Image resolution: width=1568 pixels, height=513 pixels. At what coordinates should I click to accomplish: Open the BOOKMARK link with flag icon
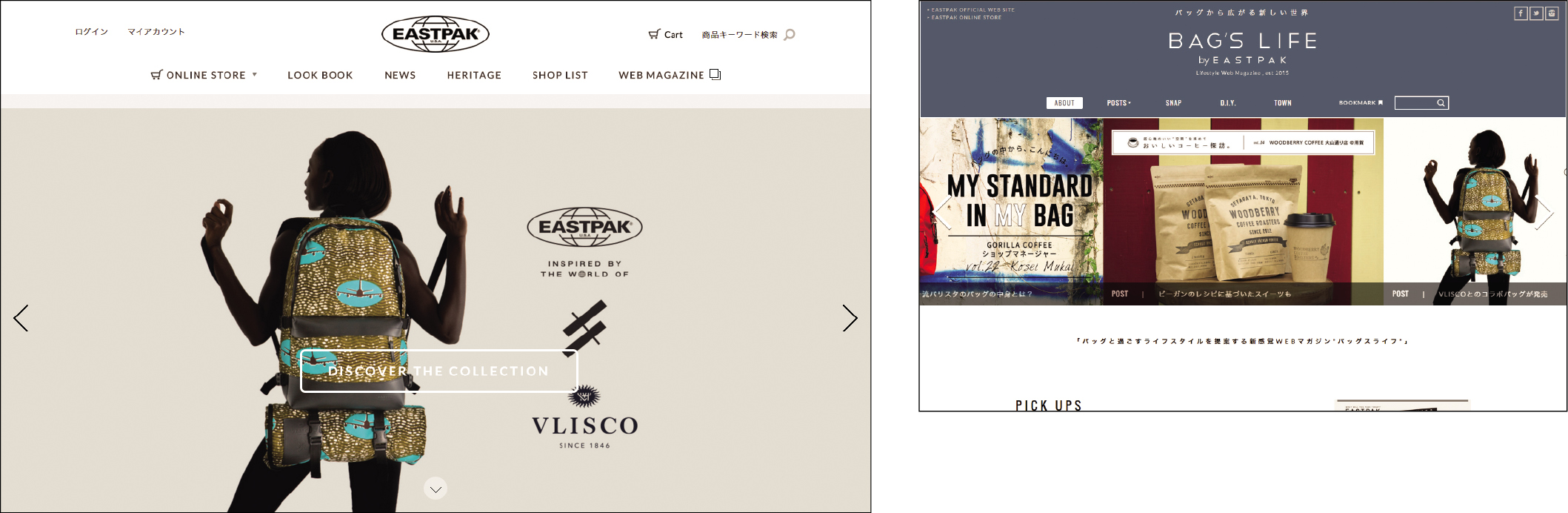pos(1361,103)
